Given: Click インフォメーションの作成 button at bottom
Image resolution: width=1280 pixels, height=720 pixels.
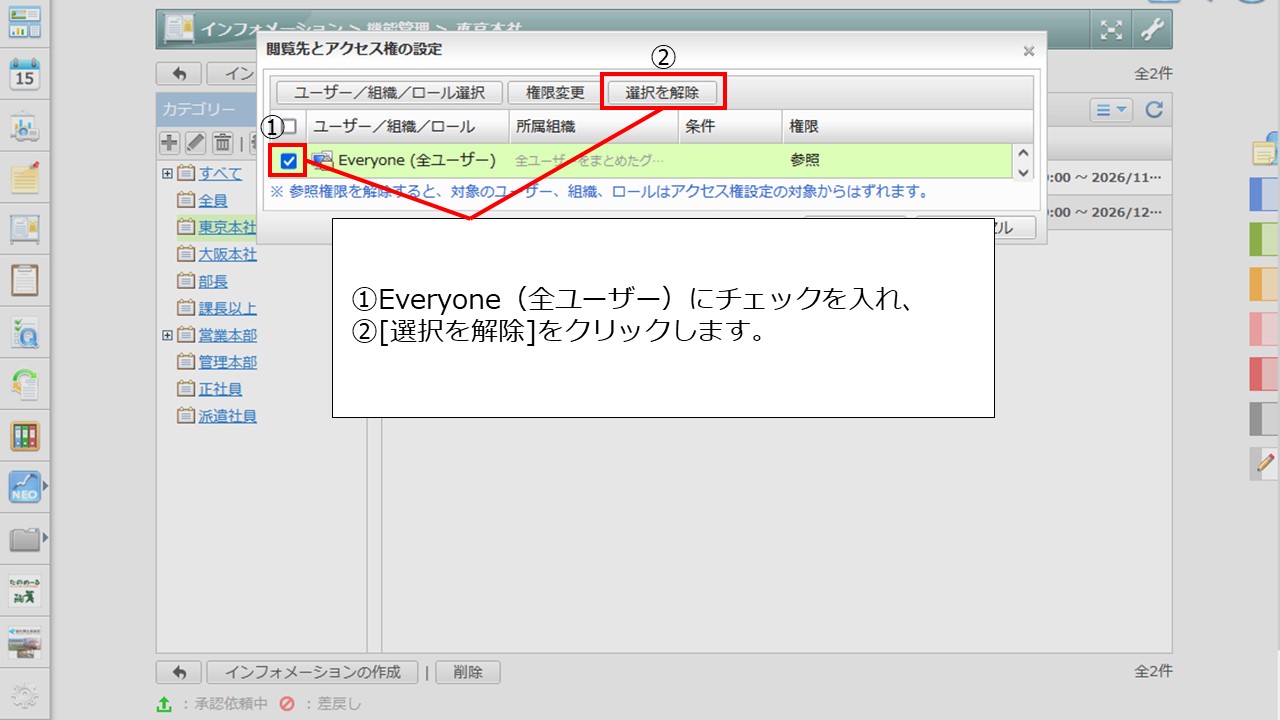Looking at the screenshot, I should tap(312, 672).
